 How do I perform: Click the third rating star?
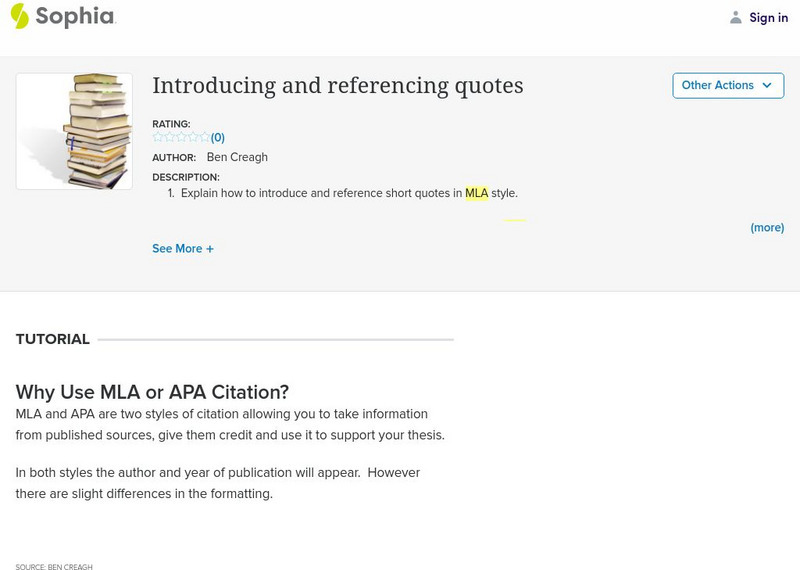181,137
